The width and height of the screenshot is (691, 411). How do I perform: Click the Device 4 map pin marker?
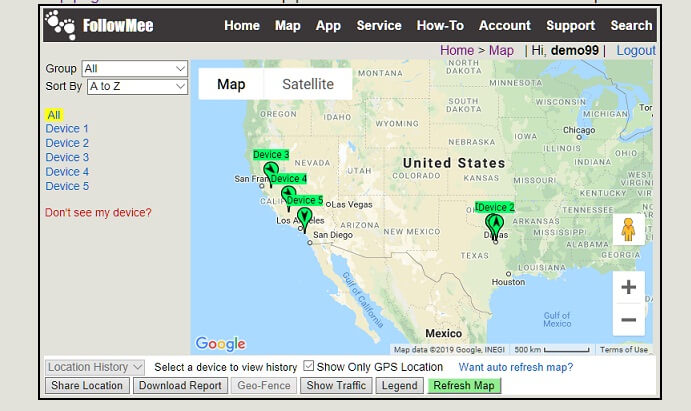pyautogui.click(x=288, y=197)
